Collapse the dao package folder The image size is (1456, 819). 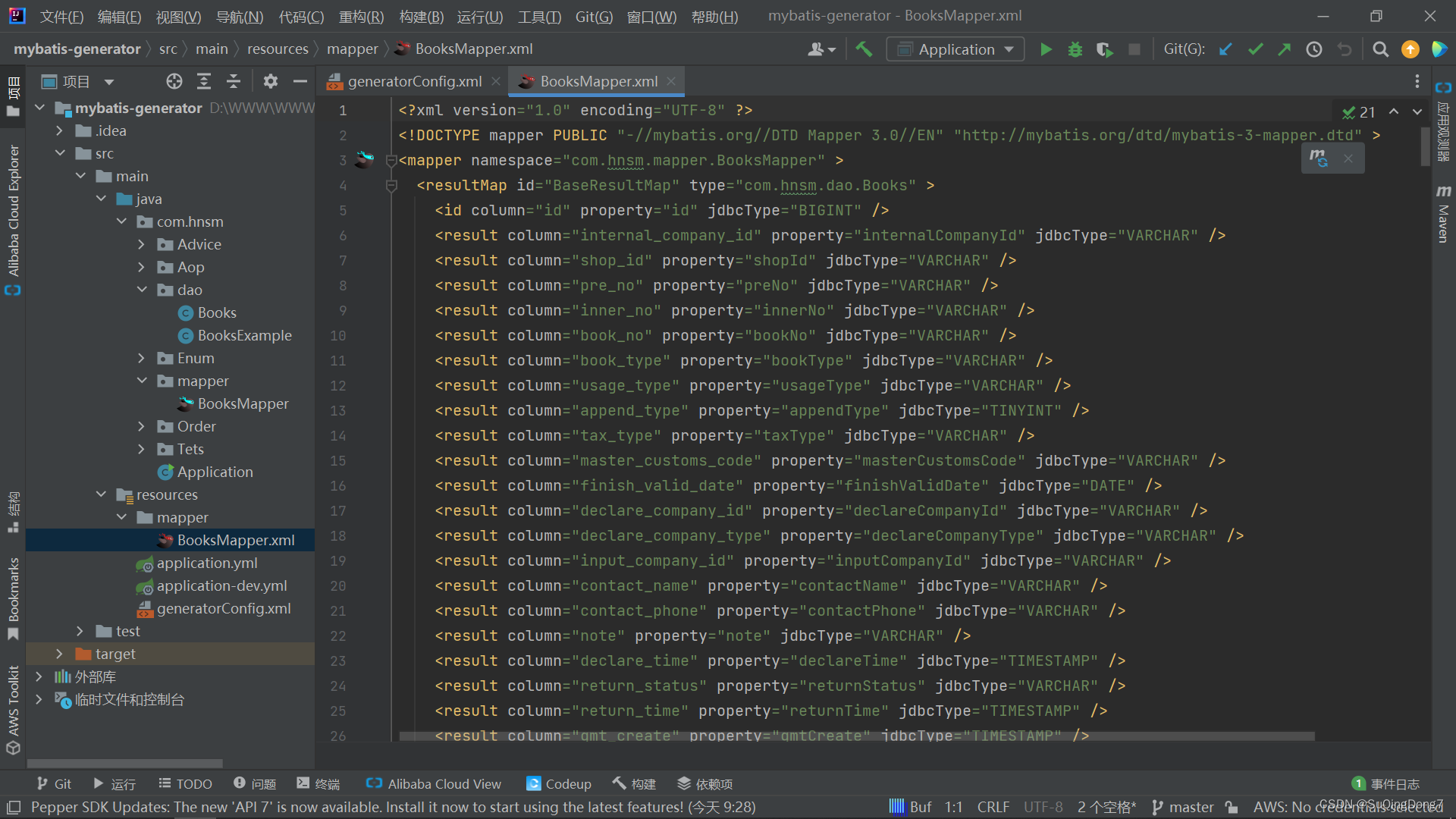point(142,290)
